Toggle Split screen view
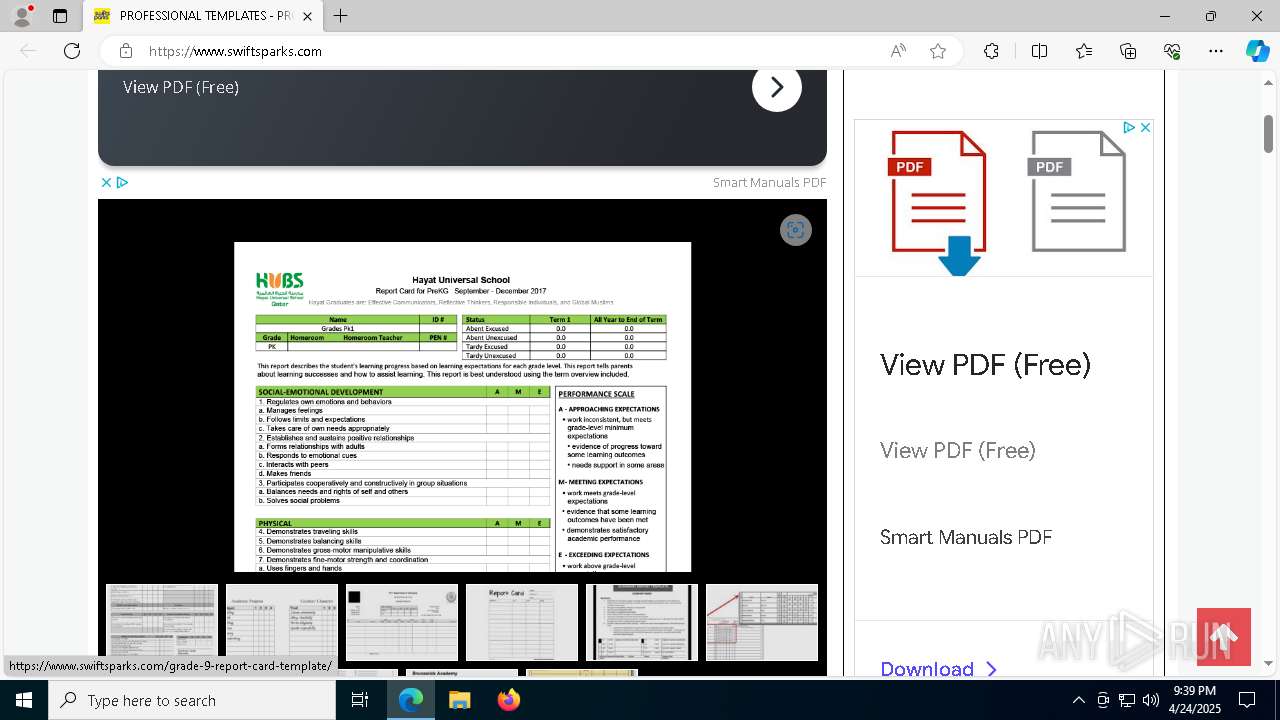The image size is (1280, 720). 1039,51
